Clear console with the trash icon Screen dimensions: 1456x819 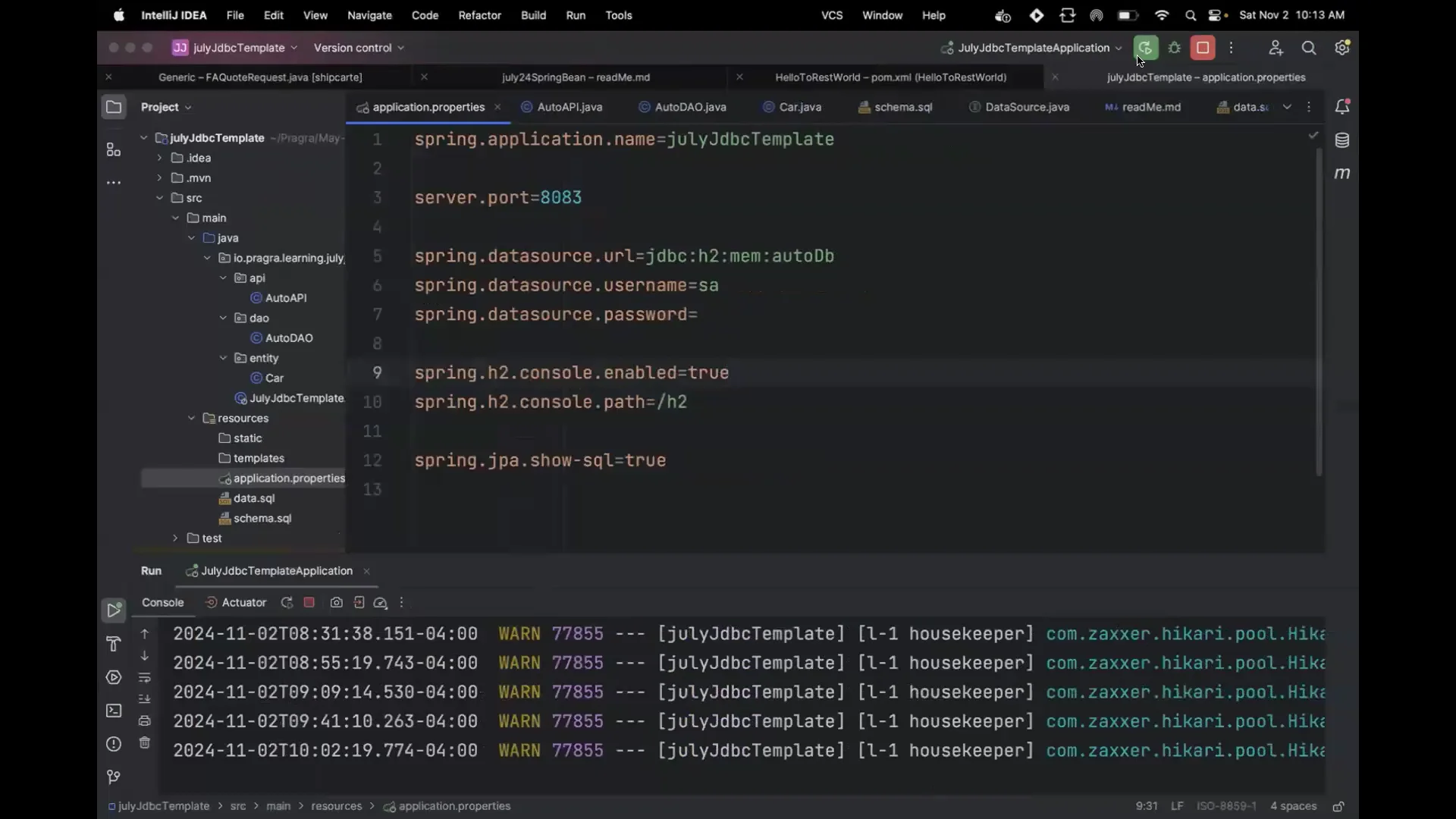tap(145, 743)
